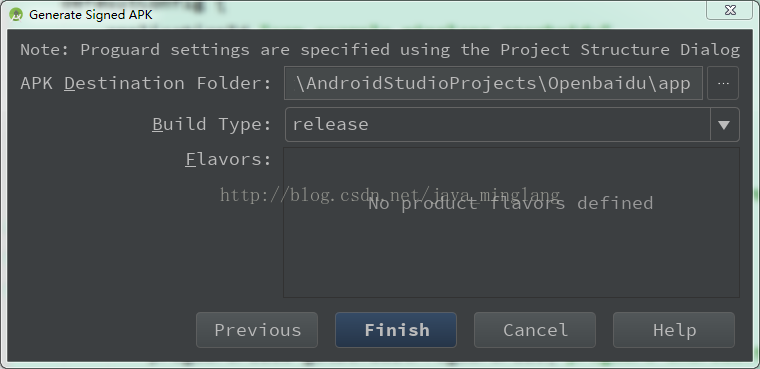Click the blog.csdn.net watermark URL
The height and width of the screenshot is (369, 760).
point(390,195)
